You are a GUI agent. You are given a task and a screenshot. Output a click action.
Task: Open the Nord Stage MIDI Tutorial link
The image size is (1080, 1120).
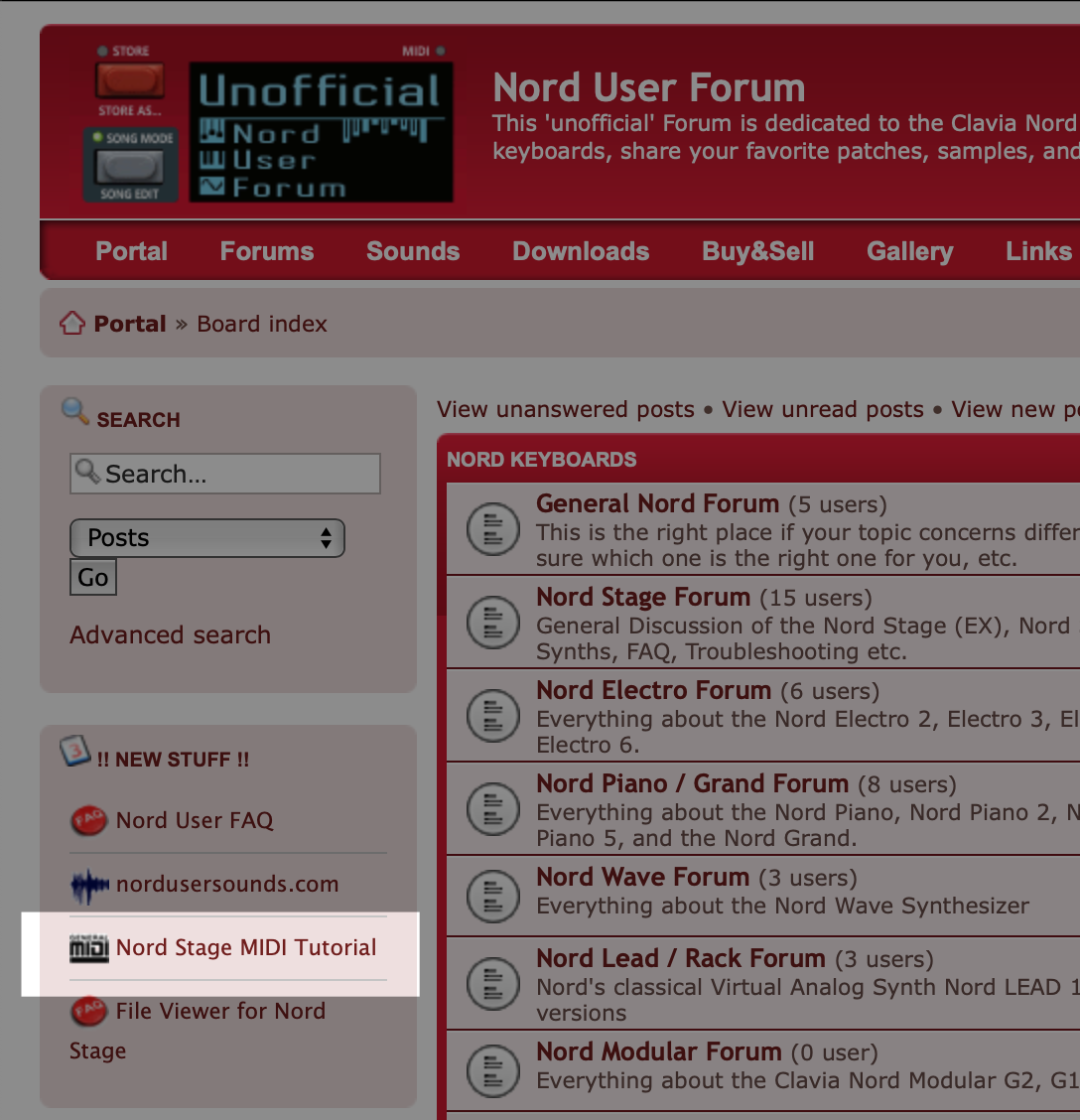[246, 948]
